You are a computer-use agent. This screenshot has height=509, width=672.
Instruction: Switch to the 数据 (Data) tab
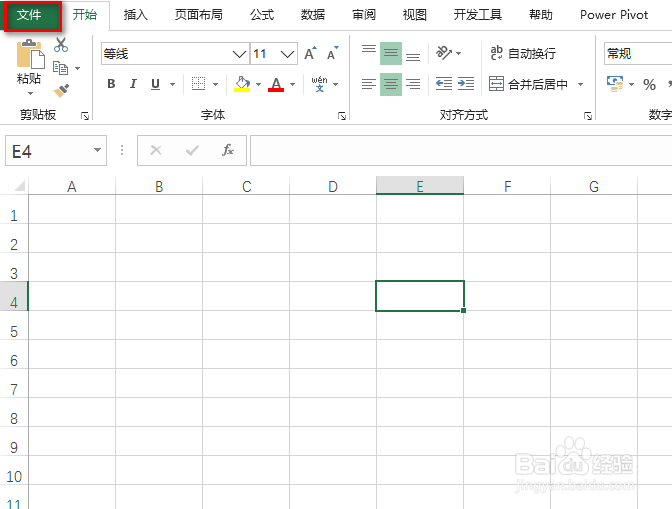coord(312,15)
